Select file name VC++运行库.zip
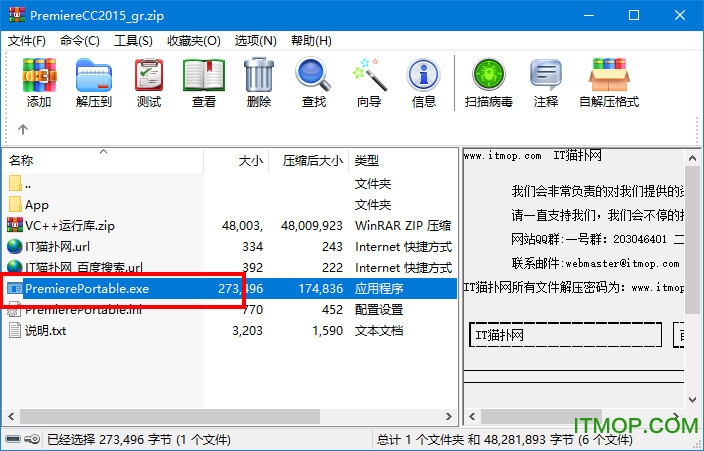 (x=70, y=226)
